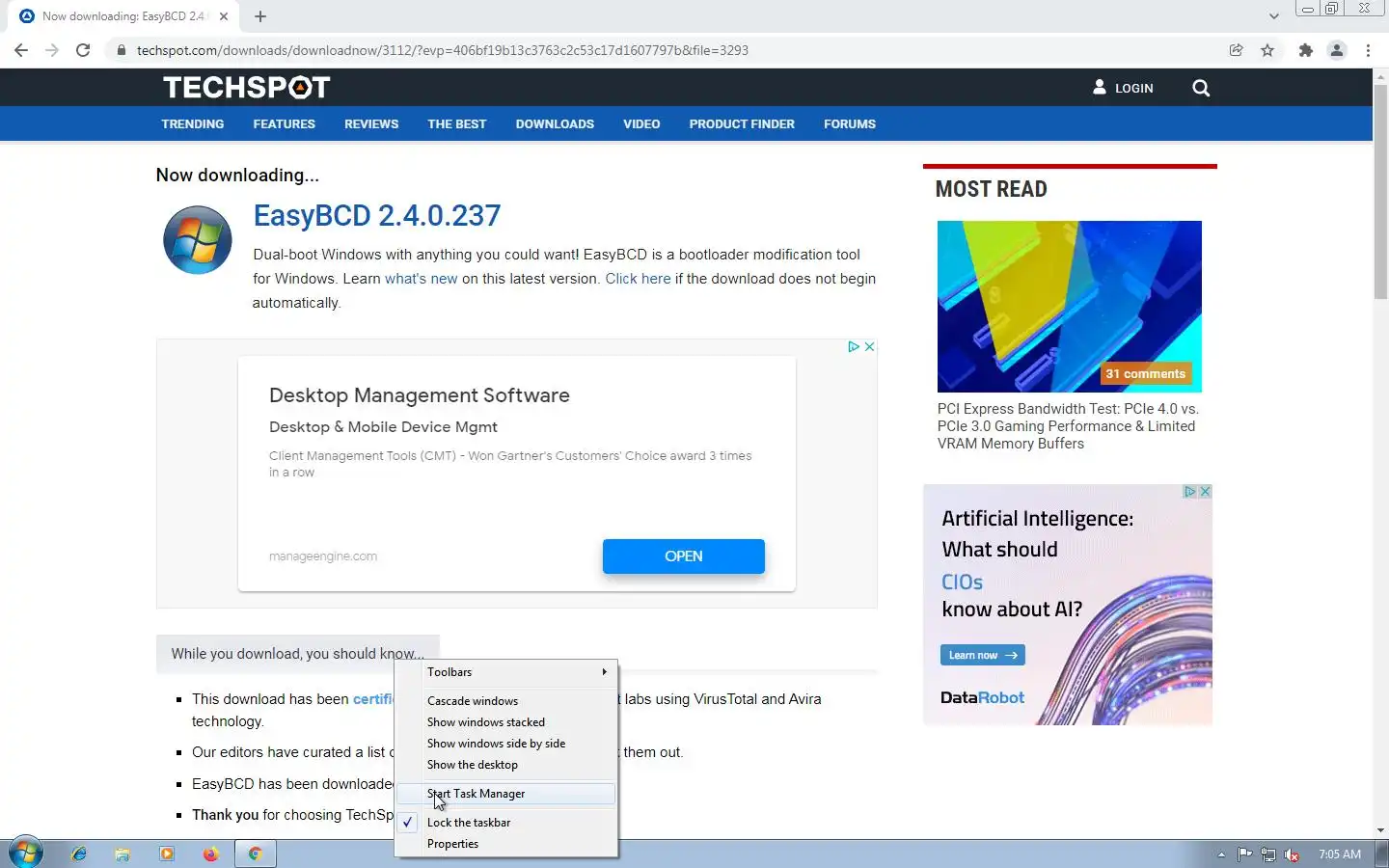Click the OPEN ad button
The image size is (1389, 868).
point(684,556)
